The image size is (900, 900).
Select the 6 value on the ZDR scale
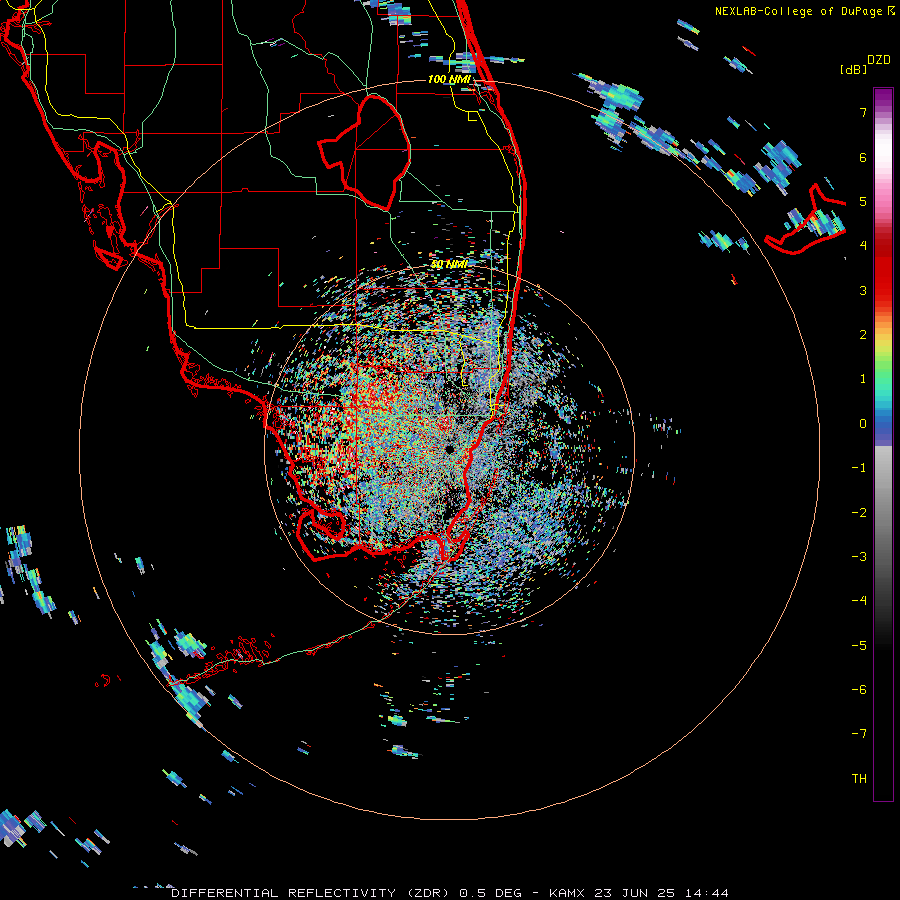(863, 157)
